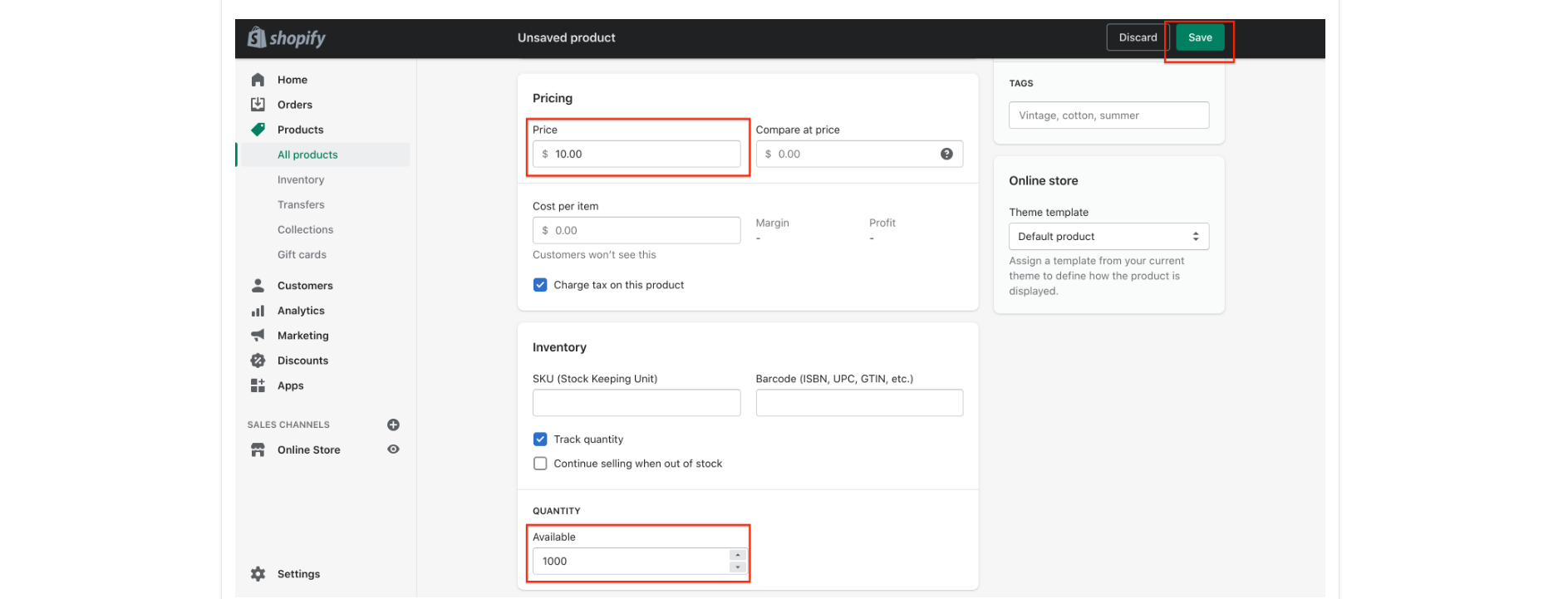Save the unsaved product
Screen dimensions: 1568x599
pyautogui.click(x=1200, y=37)
